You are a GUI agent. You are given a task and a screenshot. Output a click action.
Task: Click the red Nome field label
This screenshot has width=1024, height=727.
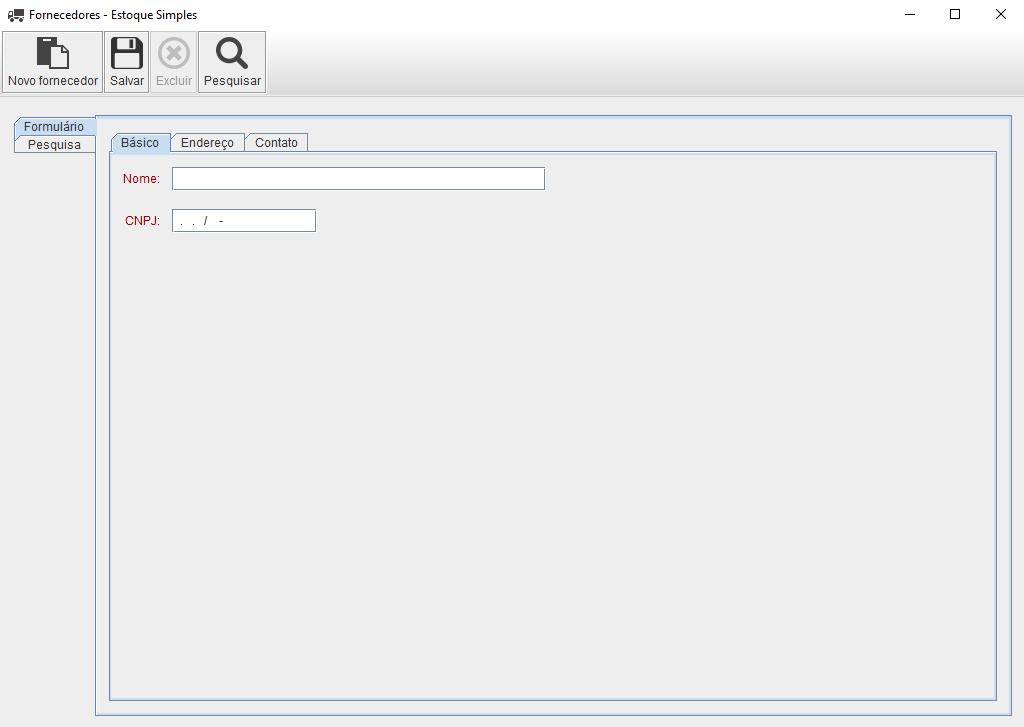[x=141, y=179]
